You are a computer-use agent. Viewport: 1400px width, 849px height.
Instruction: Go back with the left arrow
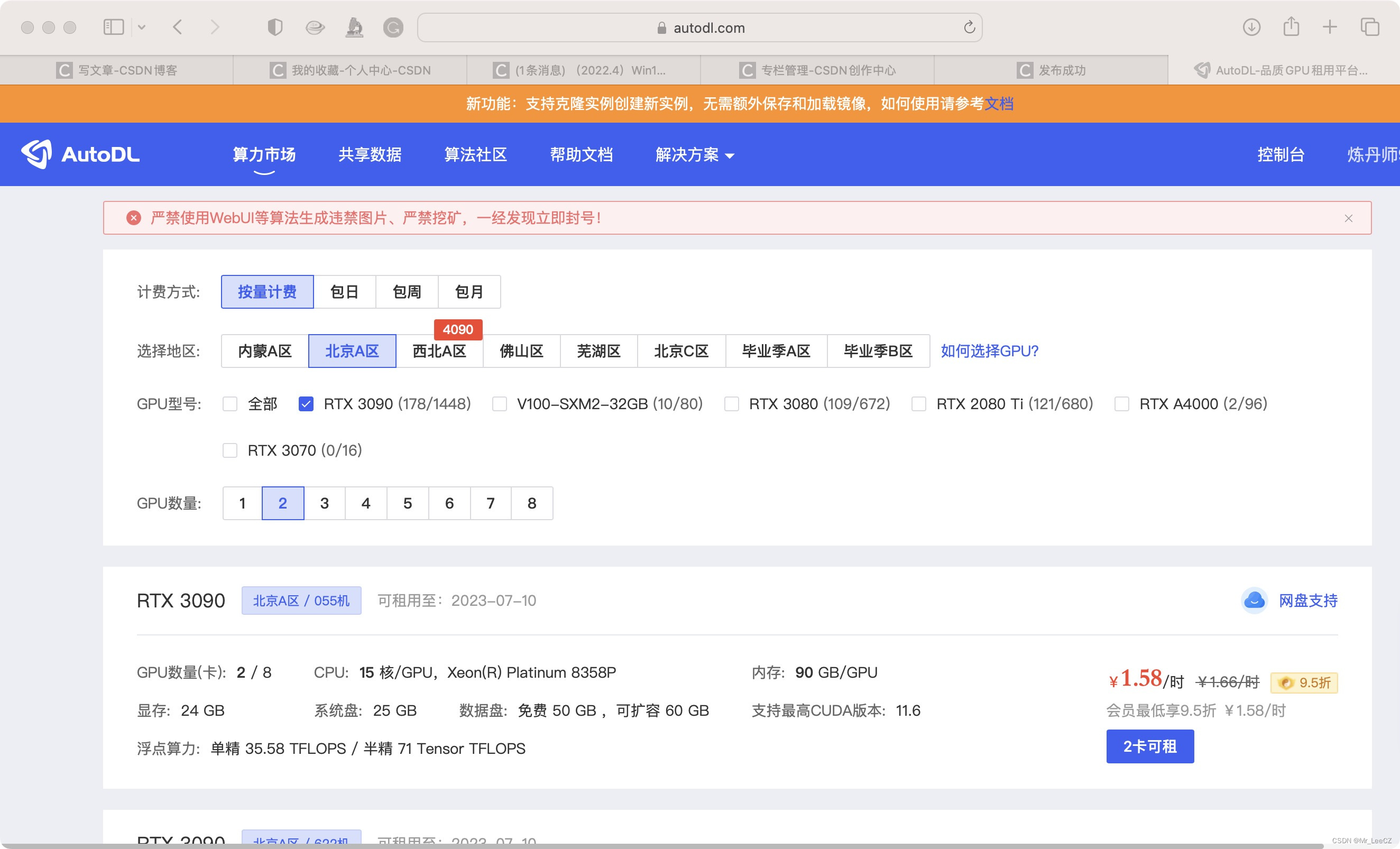pos(178,27)
